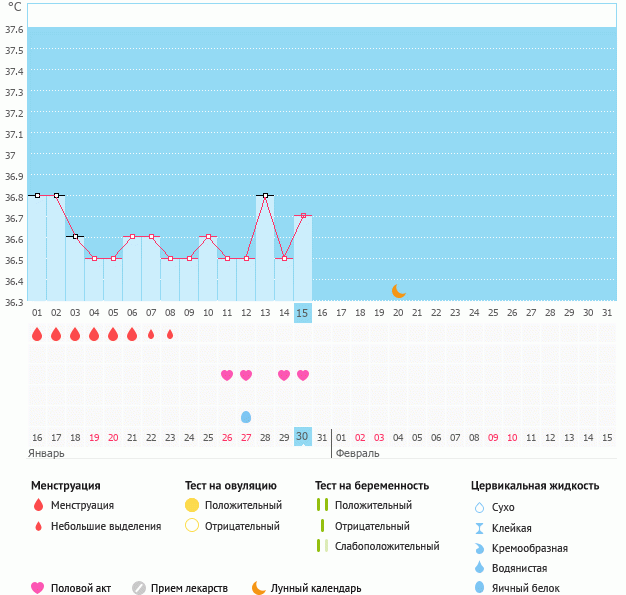Viewport: 626px width, 595px height.
Task: Click the moon icon on day 20
Action: [x=399, y=290]
